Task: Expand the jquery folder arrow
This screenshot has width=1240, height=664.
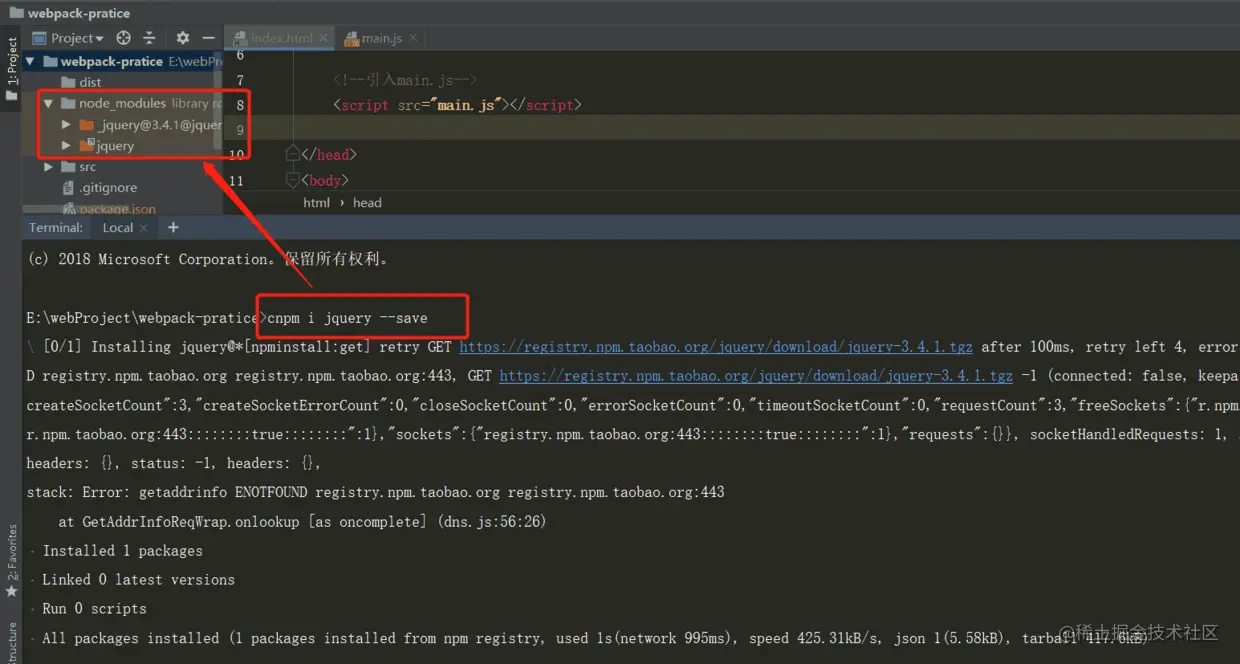Action: 66,146
